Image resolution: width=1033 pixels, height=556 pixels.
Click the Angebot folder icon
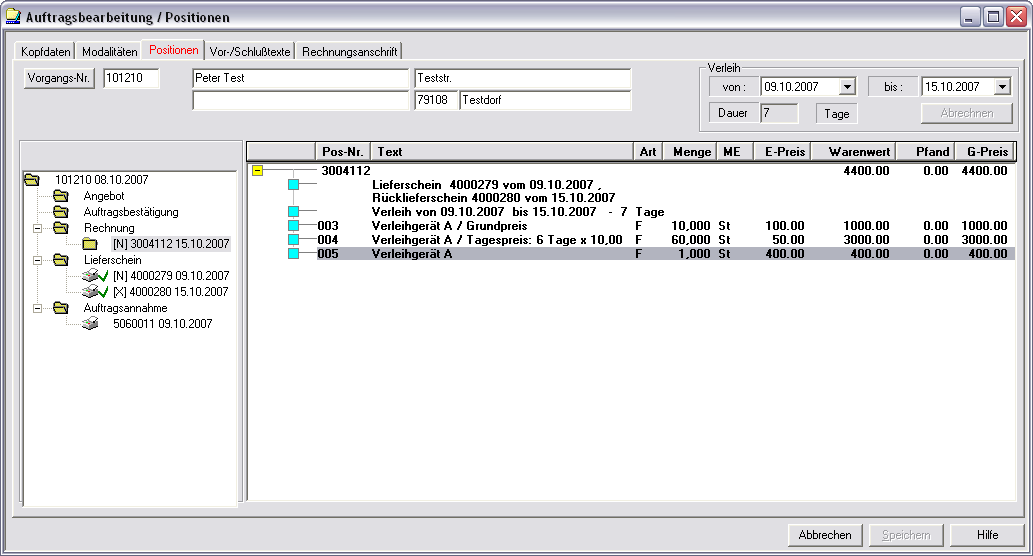[61, 196]
